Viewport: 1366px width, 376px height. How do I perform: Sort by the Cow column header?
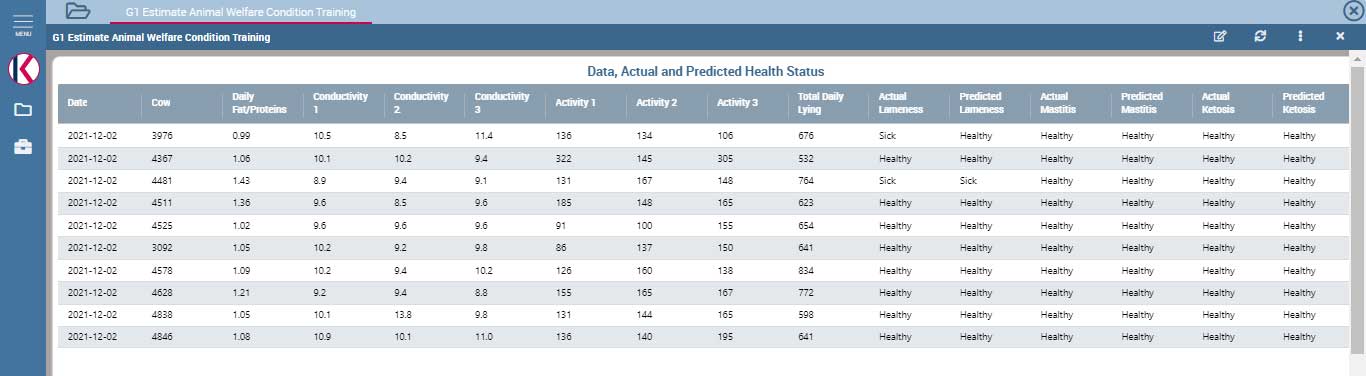161,102
